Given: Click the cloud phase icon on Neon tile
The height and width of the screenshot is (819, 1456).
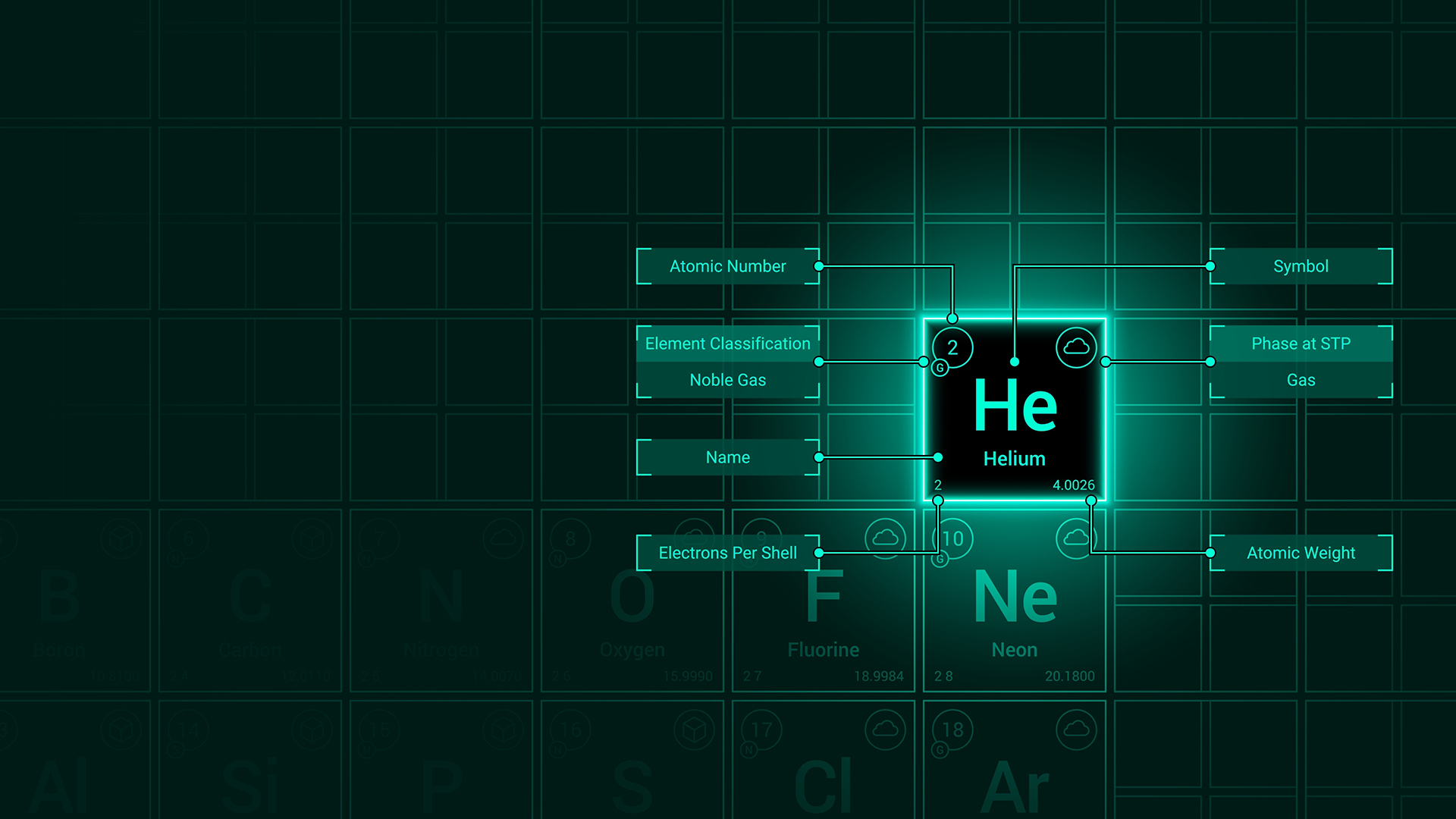Looking at the screenshot, I should click(x=1076, y=538).
